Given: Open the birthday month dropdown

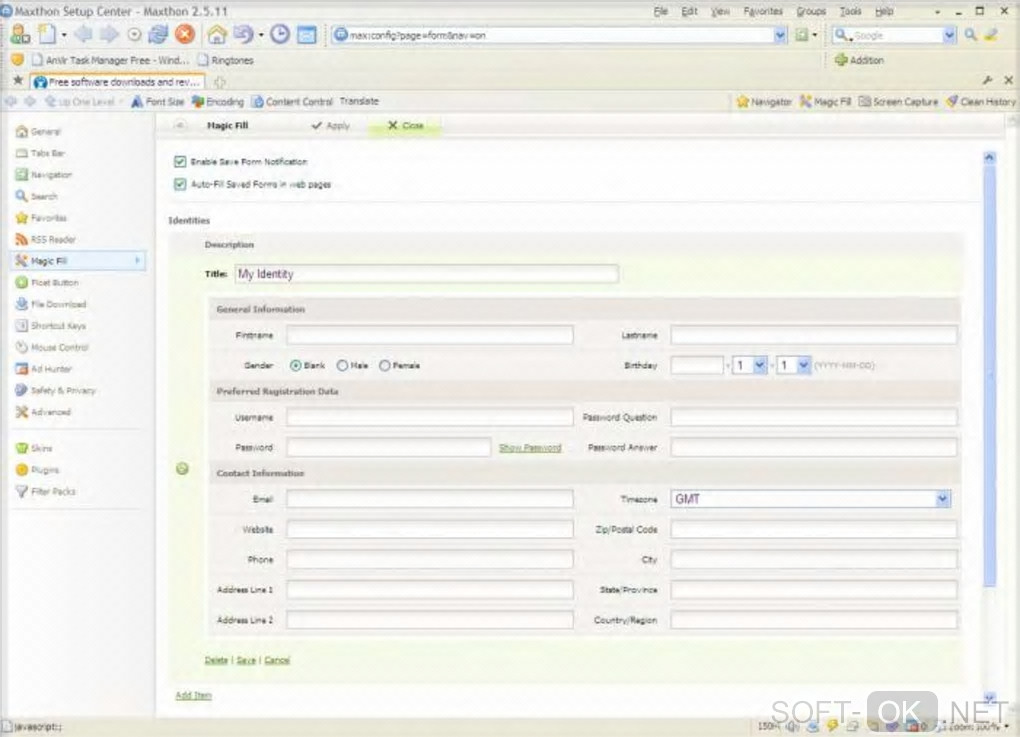Looking at the screenshot, I should pos(750,365).
